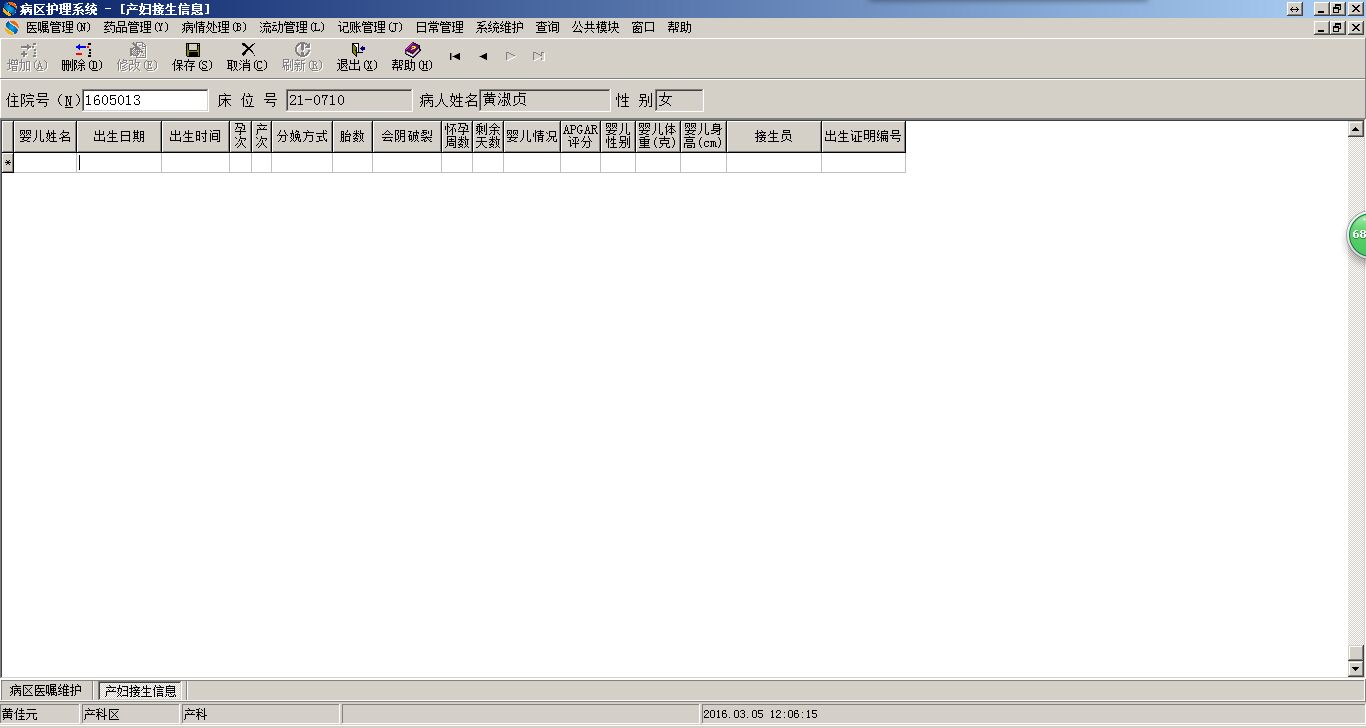Image resolution: width=1366 pixels, height=728 pixels.
Task: Open the 查询 menu
Action: point(547,28)
